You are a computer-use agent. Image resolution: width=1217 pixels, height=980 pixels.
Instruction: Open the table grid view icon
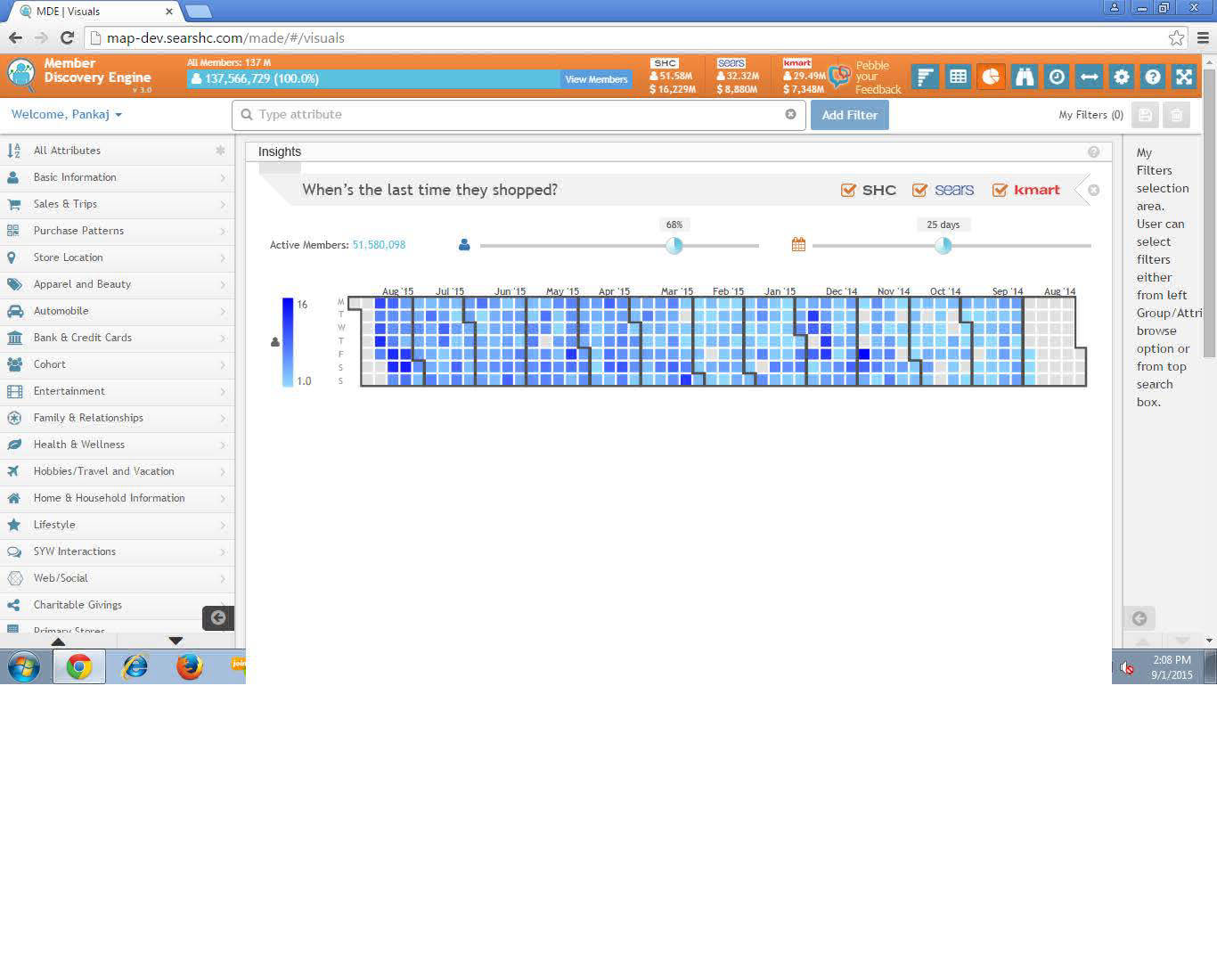tap(958, 78)
